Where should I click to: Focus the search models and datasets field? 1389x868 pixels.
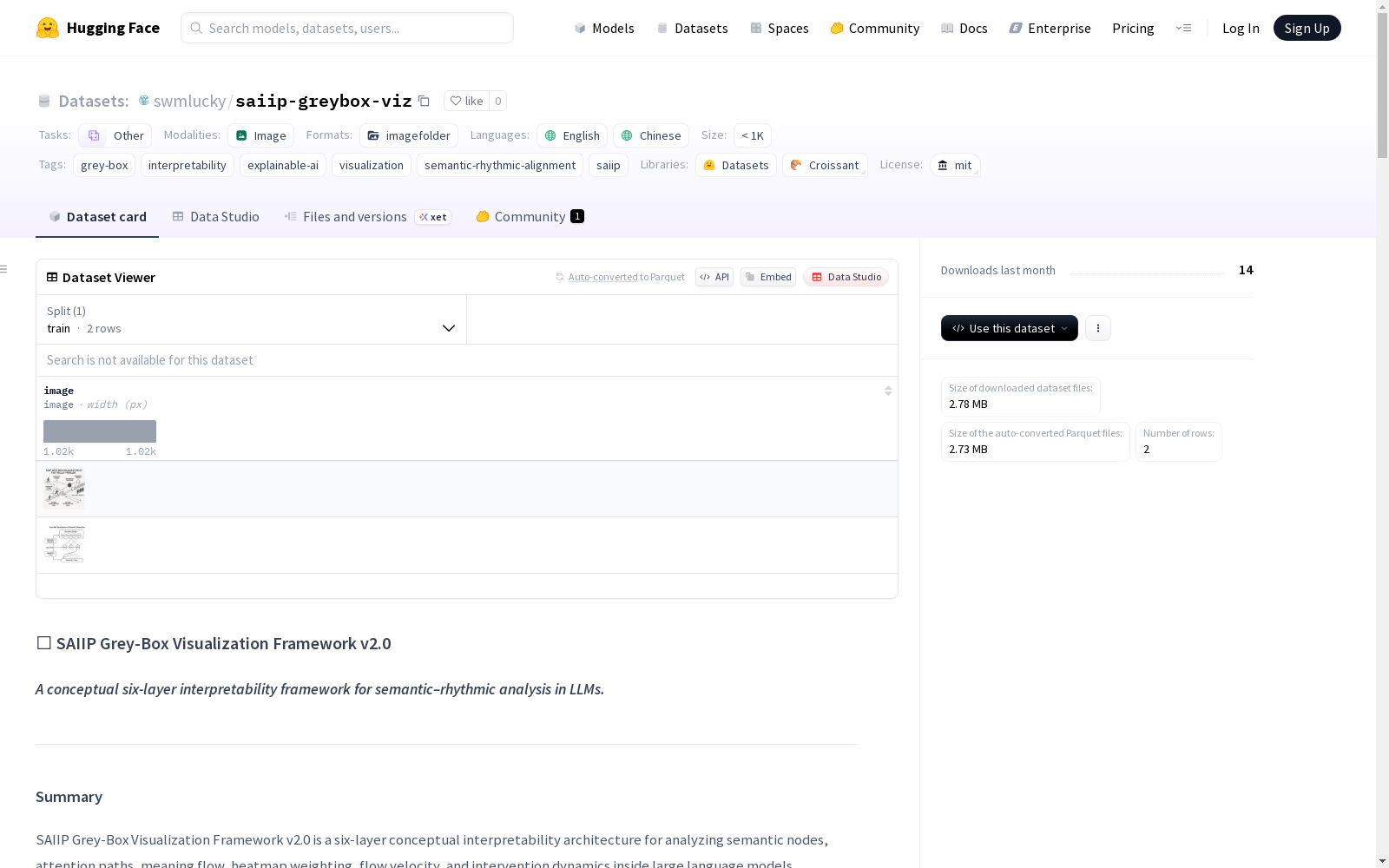347,28
